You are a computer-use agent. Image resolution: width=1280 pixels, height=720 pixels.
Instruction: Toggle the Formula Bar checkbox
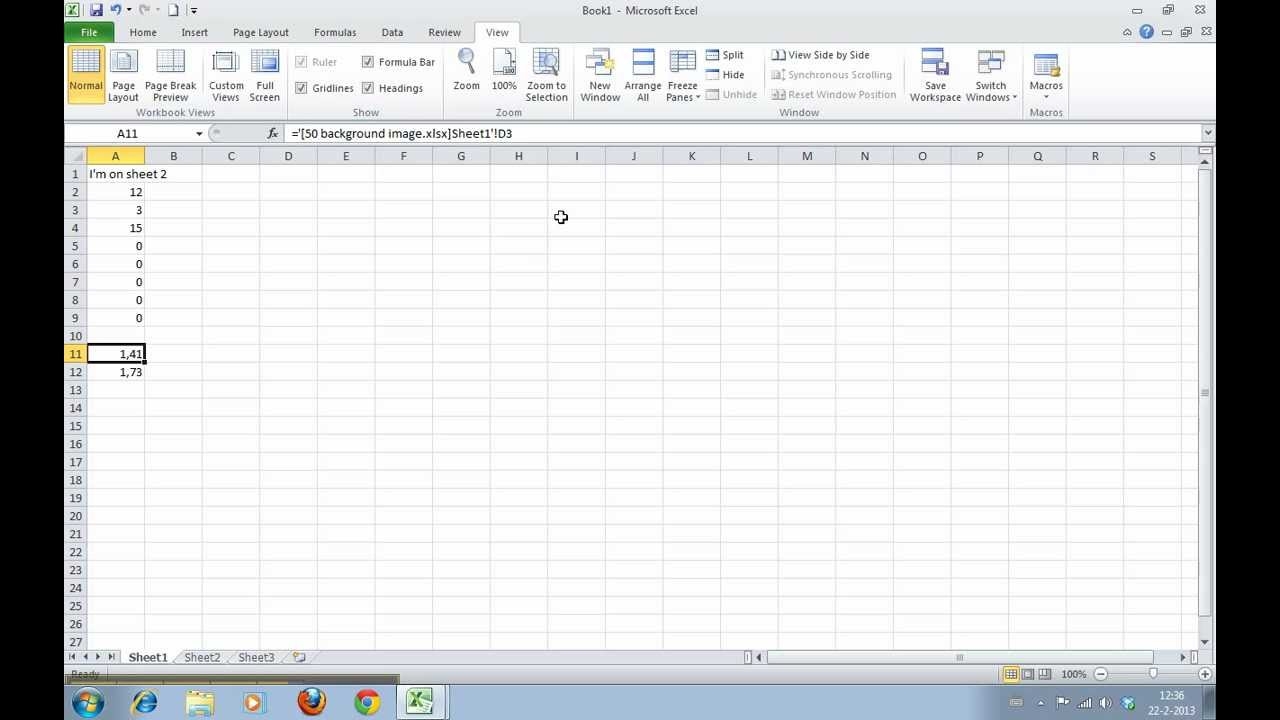[x=368, y=62]
